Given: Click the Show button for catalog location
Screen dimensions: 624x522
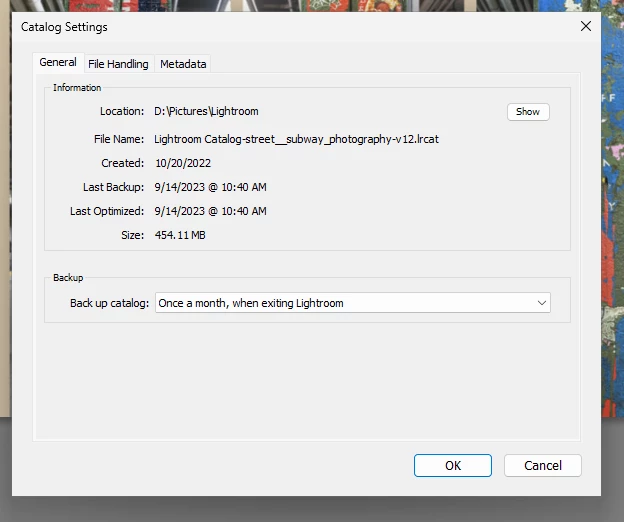Looking at the screenshot, I should (x=528, y=112).
